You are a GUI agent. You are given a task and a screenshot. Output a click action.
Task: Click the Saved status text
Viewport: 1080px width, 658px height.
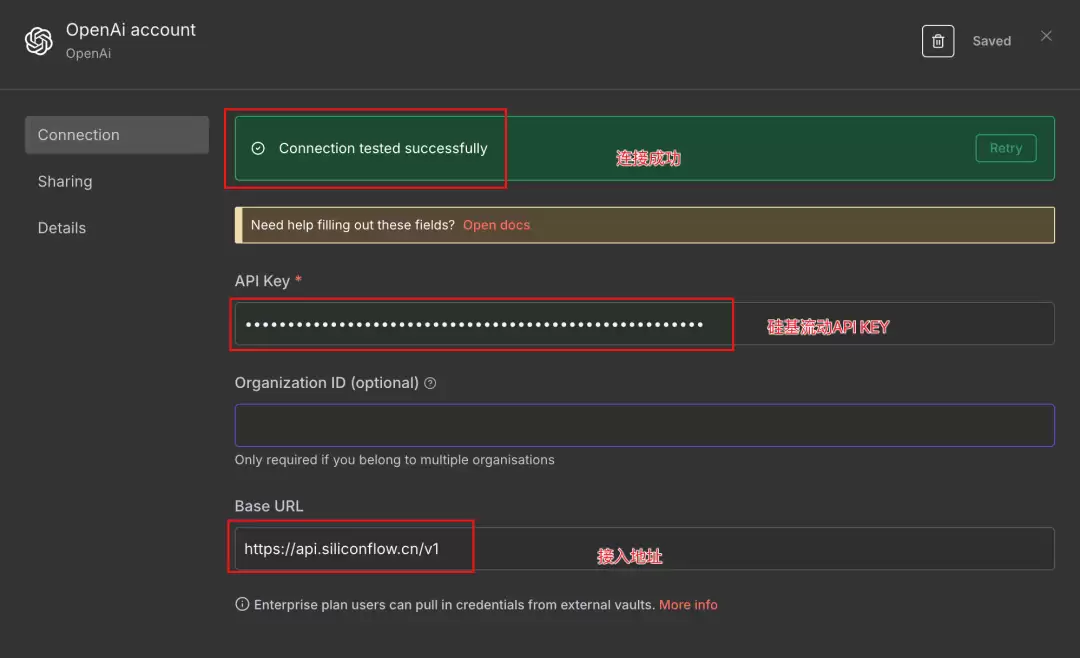click(x=991, y=41)
